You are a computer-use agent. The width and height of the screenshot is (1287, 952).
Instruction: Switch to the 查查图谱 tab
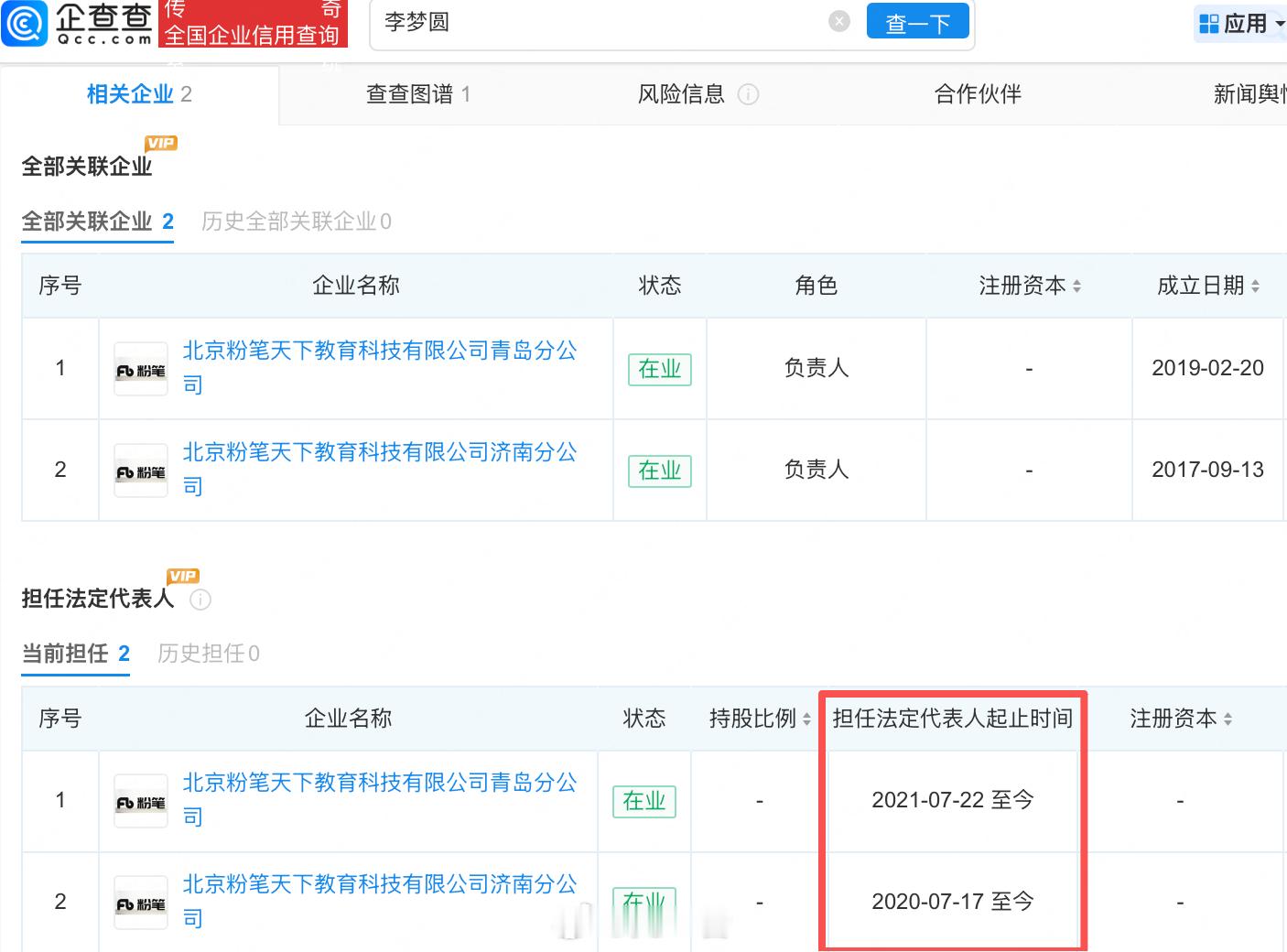[x=418, y=94]
